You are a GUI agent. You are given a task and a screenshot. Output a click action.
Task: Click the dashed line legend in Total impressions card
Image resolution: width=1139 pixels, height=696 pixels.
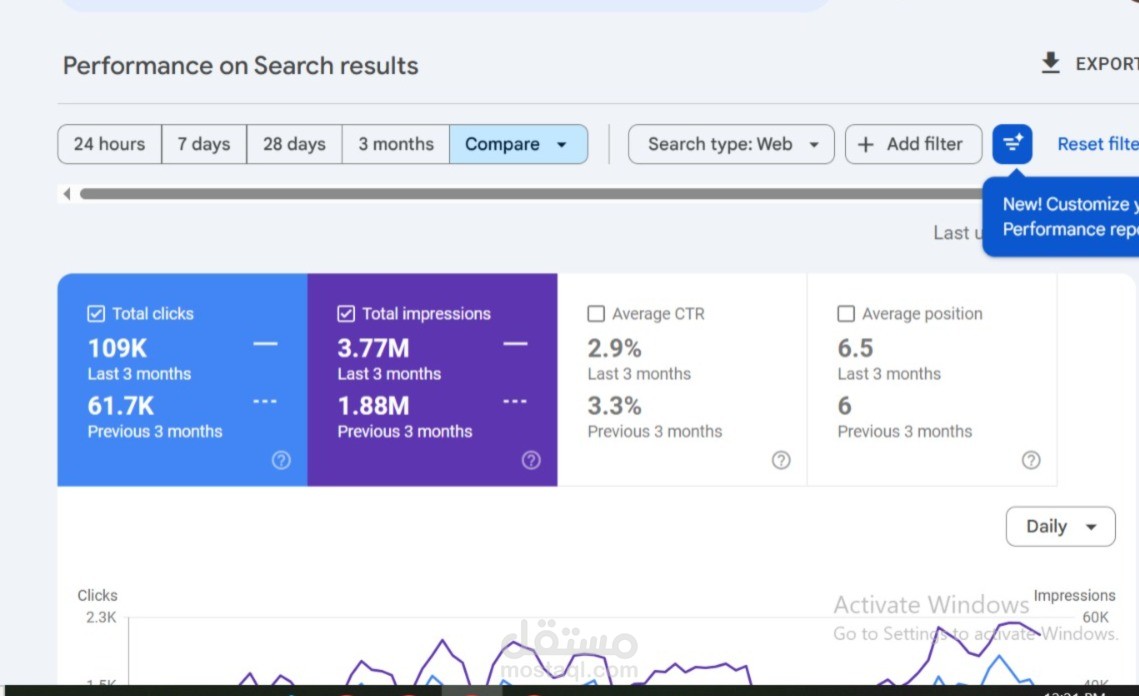point(515,401)
